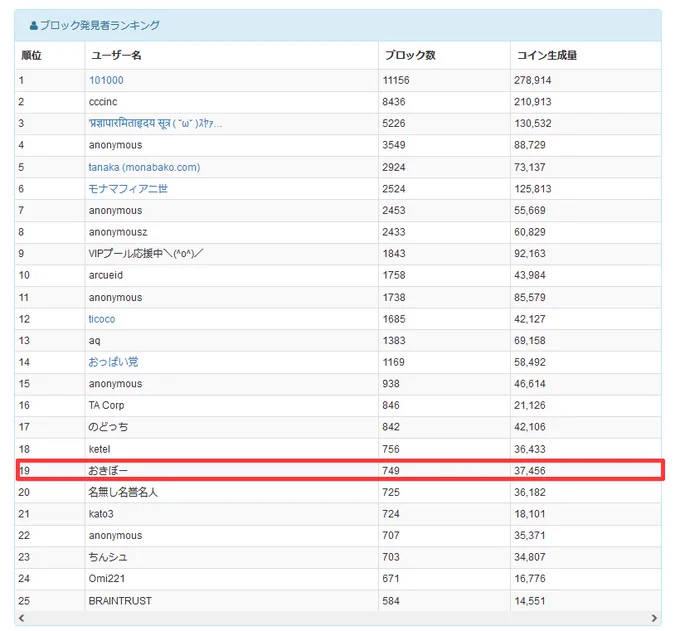The width and height of the screenshot is (680, 631).
Task: Open the おっぱい党 user link
Action: point(113,362)
